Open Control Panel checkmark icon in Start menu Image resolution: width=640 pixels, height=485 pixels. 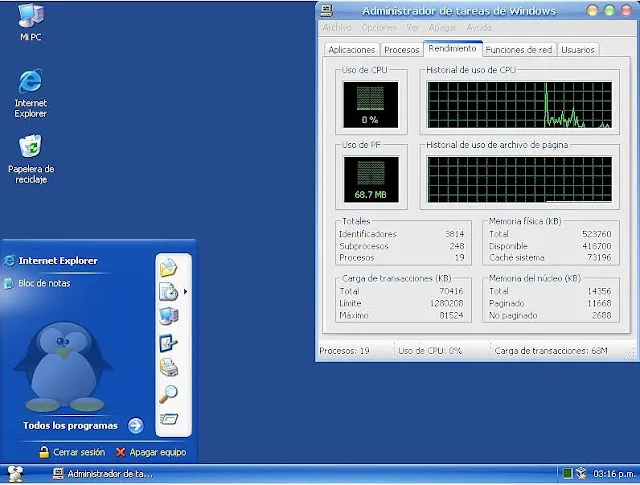coord(168,343)
